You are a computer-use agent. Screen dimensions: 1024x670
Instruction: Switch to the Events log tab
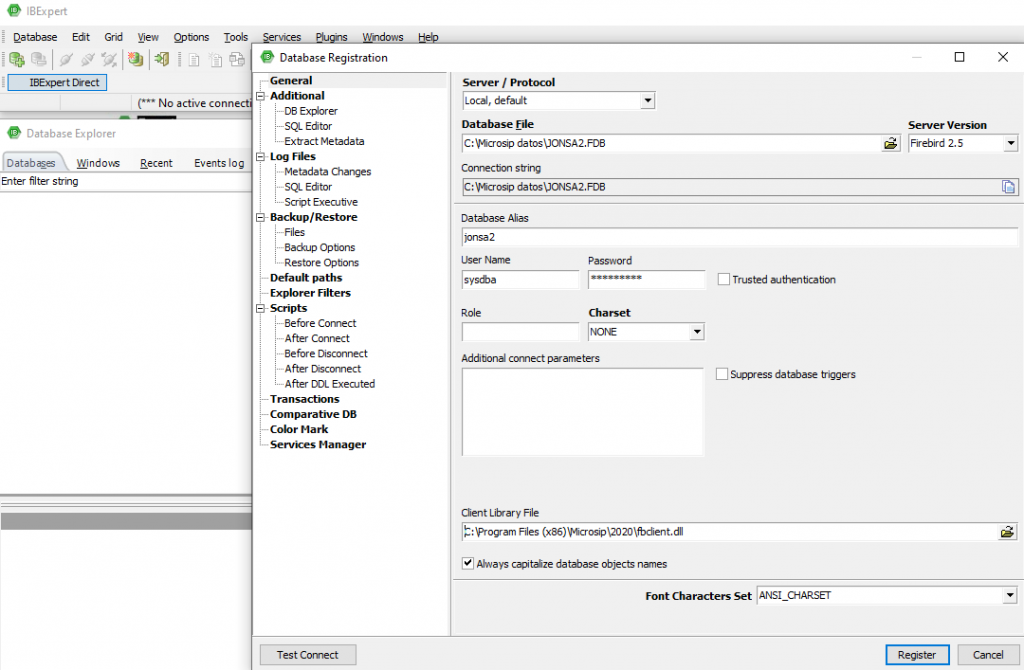click(218, 163)
